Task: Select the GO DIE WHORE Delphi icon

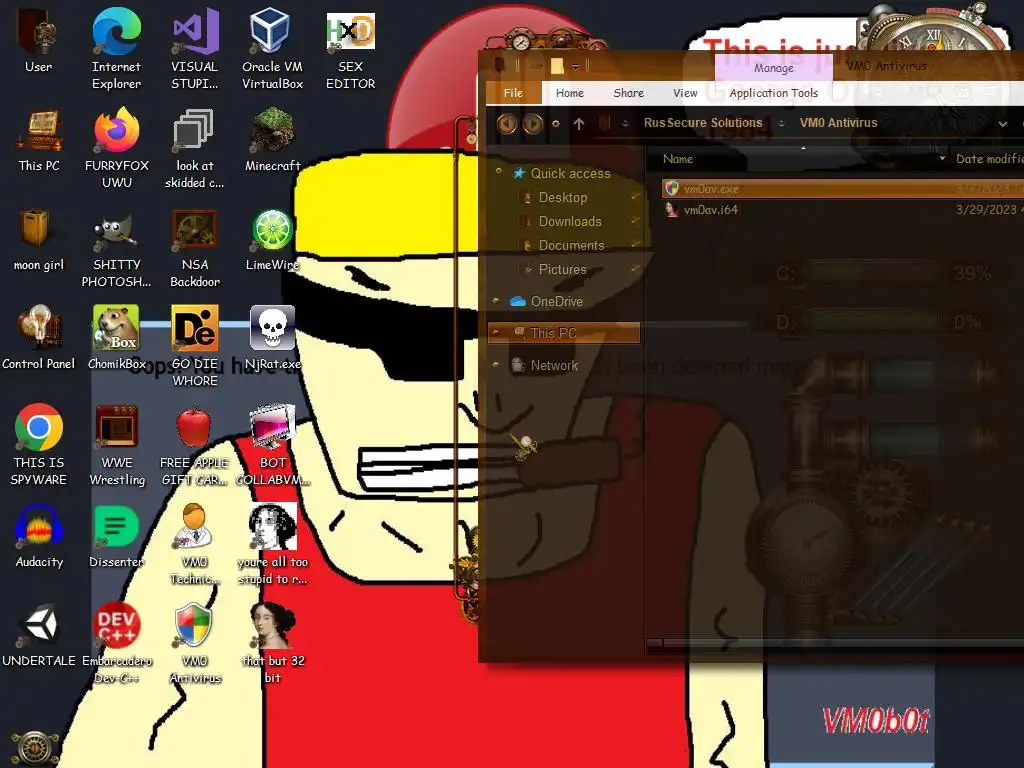Action: [x=195, y=346]
